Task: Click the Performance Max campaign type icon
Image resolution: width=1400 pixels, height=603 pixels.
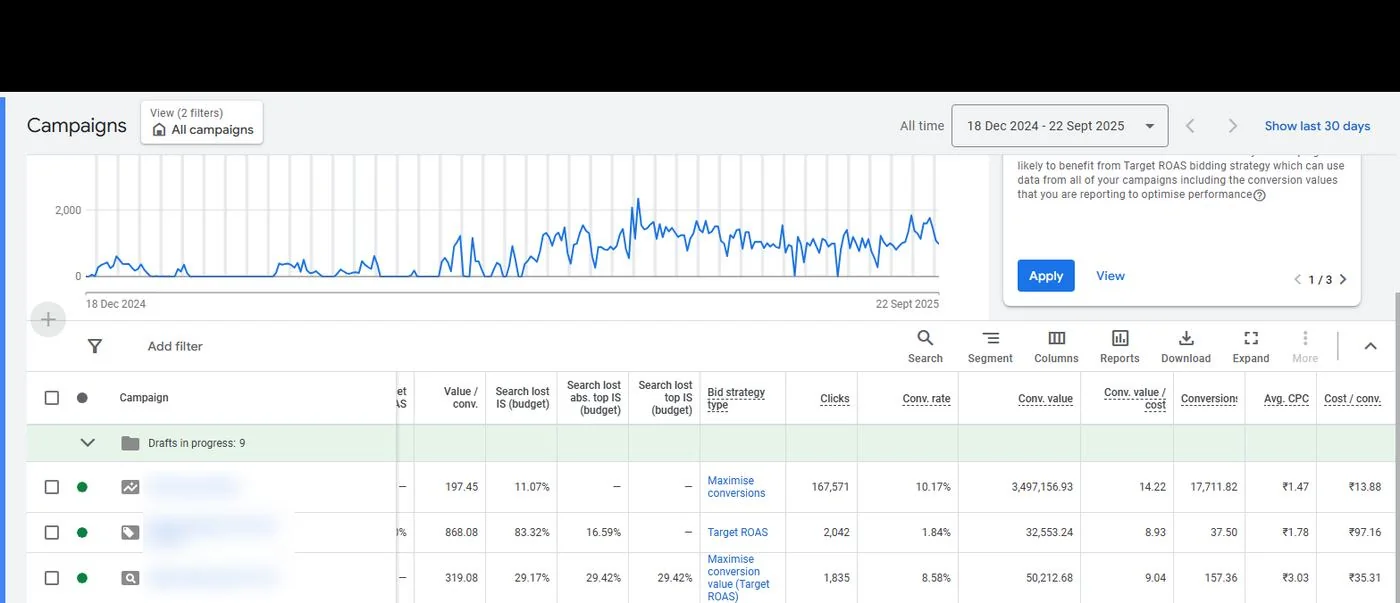Action: pos(130,487)
